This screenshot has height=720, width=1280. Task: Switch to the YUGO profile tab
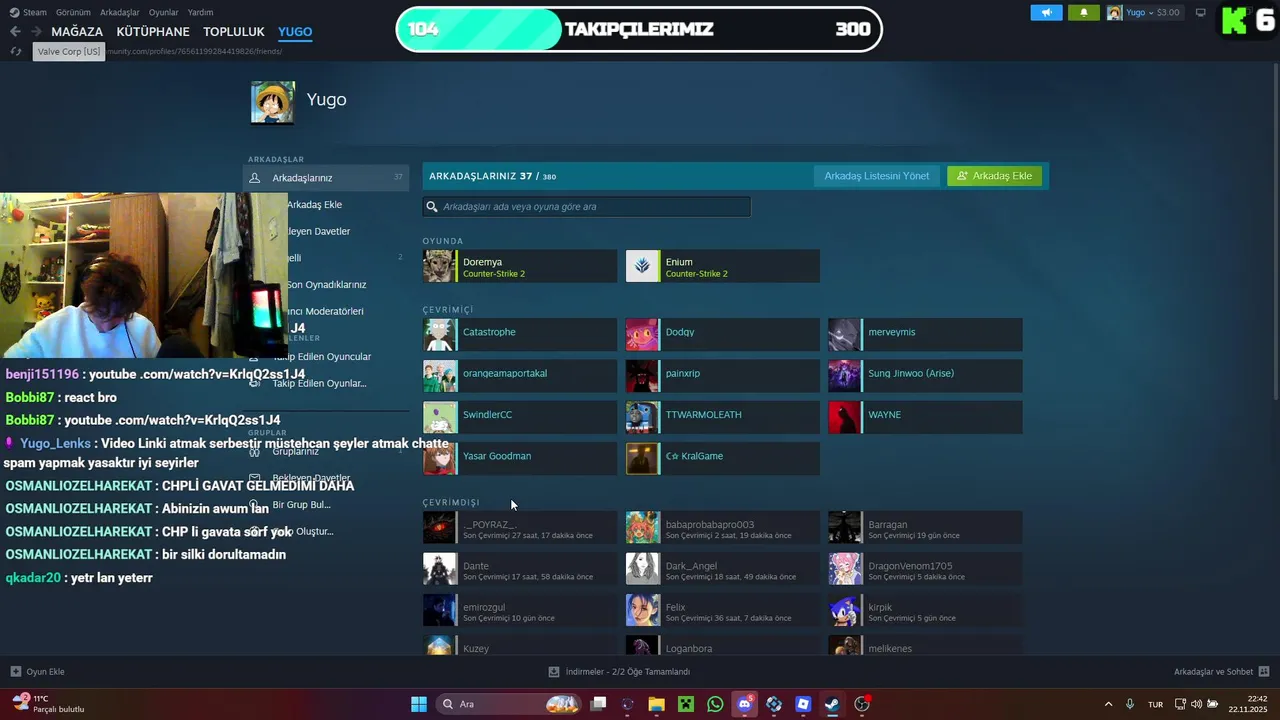click(295, 32)
